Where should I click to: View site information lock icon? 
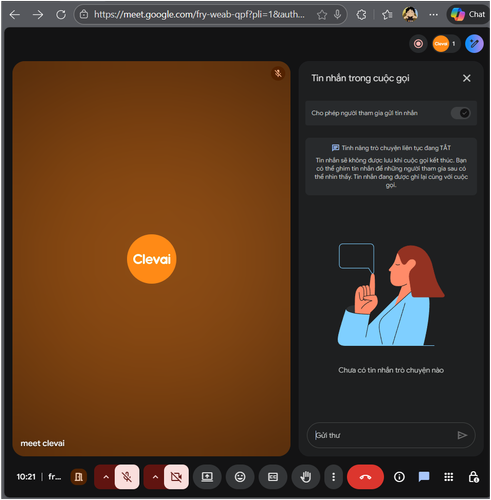pos(84,14)
